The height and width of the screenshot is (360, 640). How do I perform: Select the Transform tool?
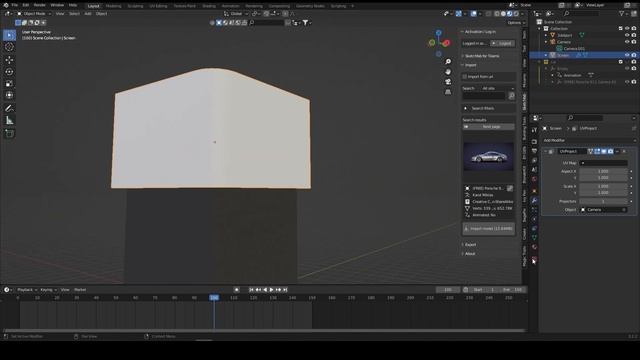click(x=9, y=96)
